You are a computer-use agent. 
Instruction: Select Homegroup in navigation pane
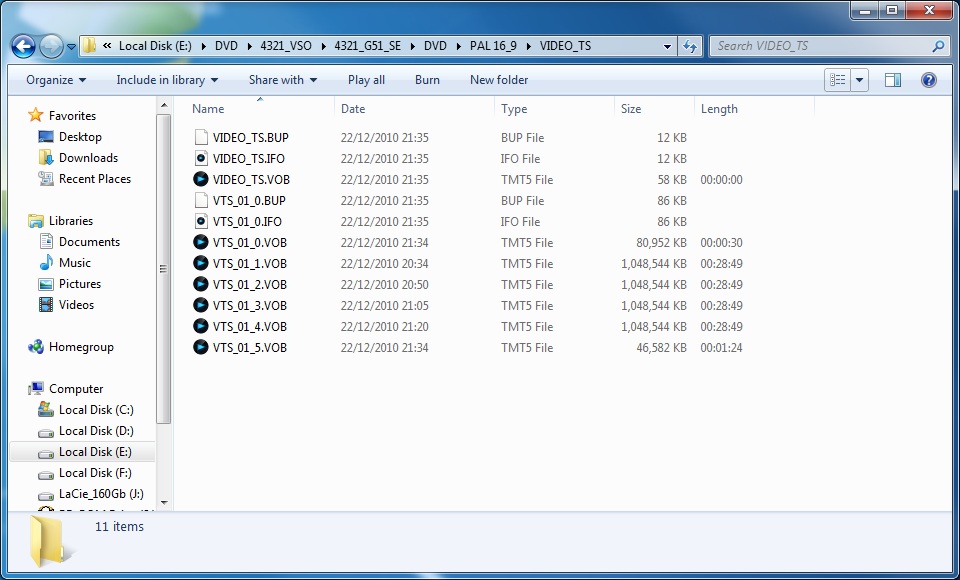click(x=81, y=347)
